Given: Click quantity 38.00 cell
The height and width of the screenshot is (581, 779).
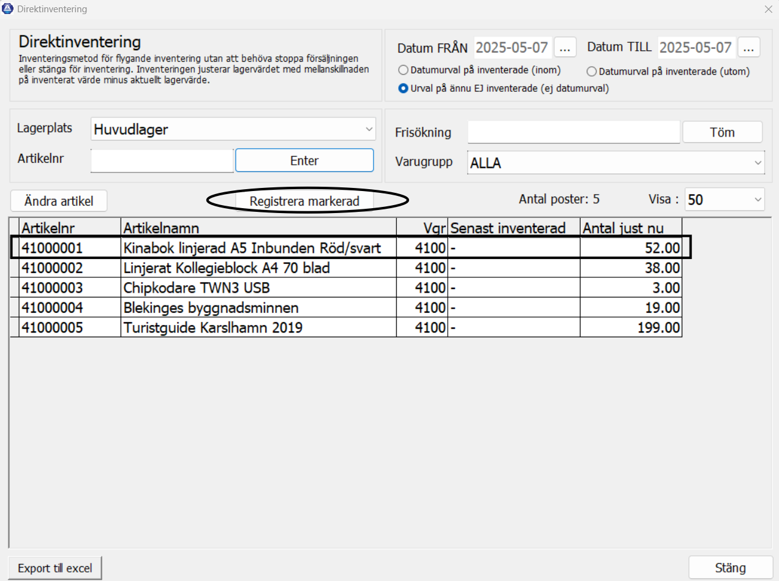Looking at the screenshot, I should (631, 268).
